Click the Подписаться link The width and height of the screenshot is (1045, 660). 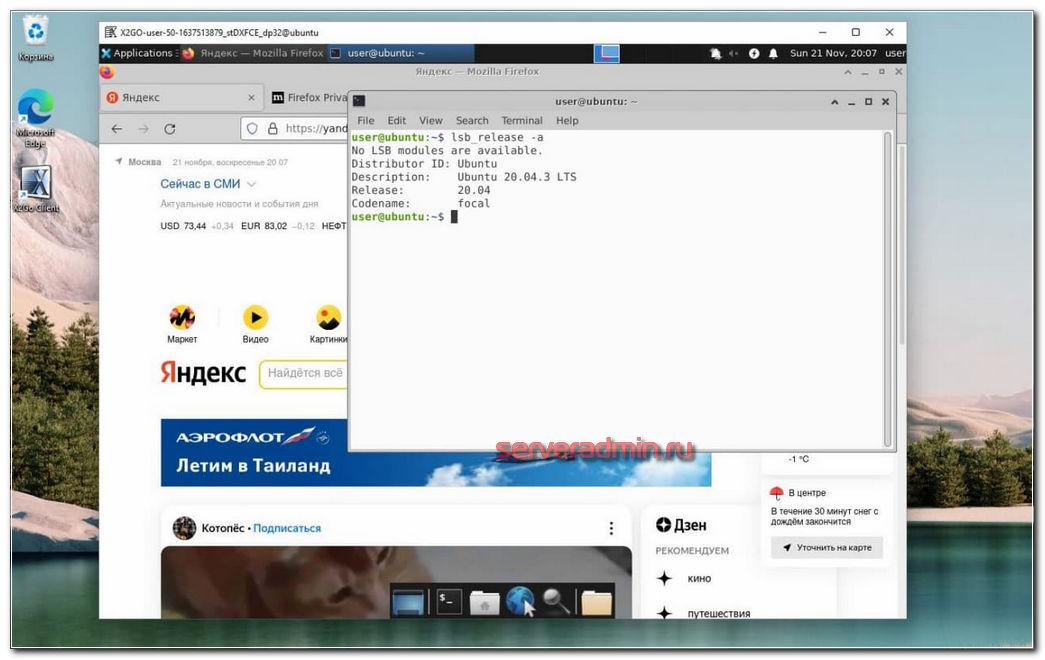pos(287,528)
